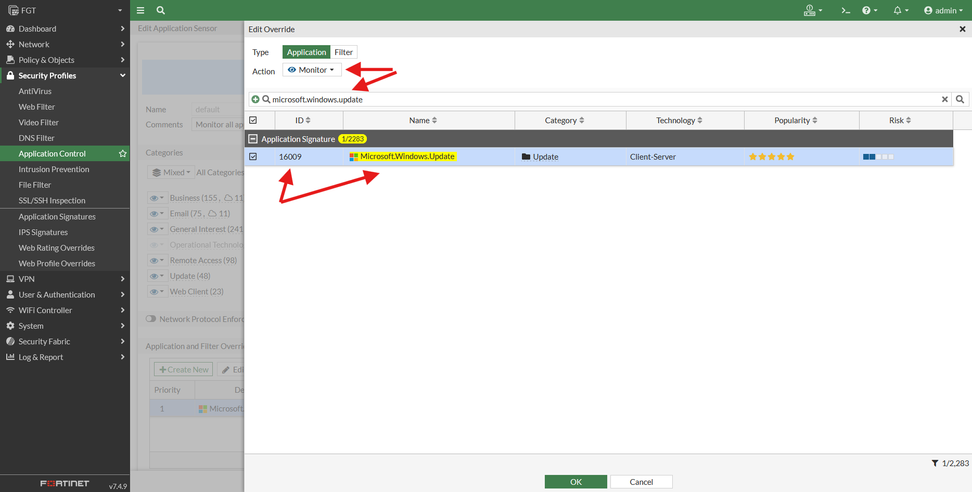Click the Update category folder icon

click(x=526, y=157)
